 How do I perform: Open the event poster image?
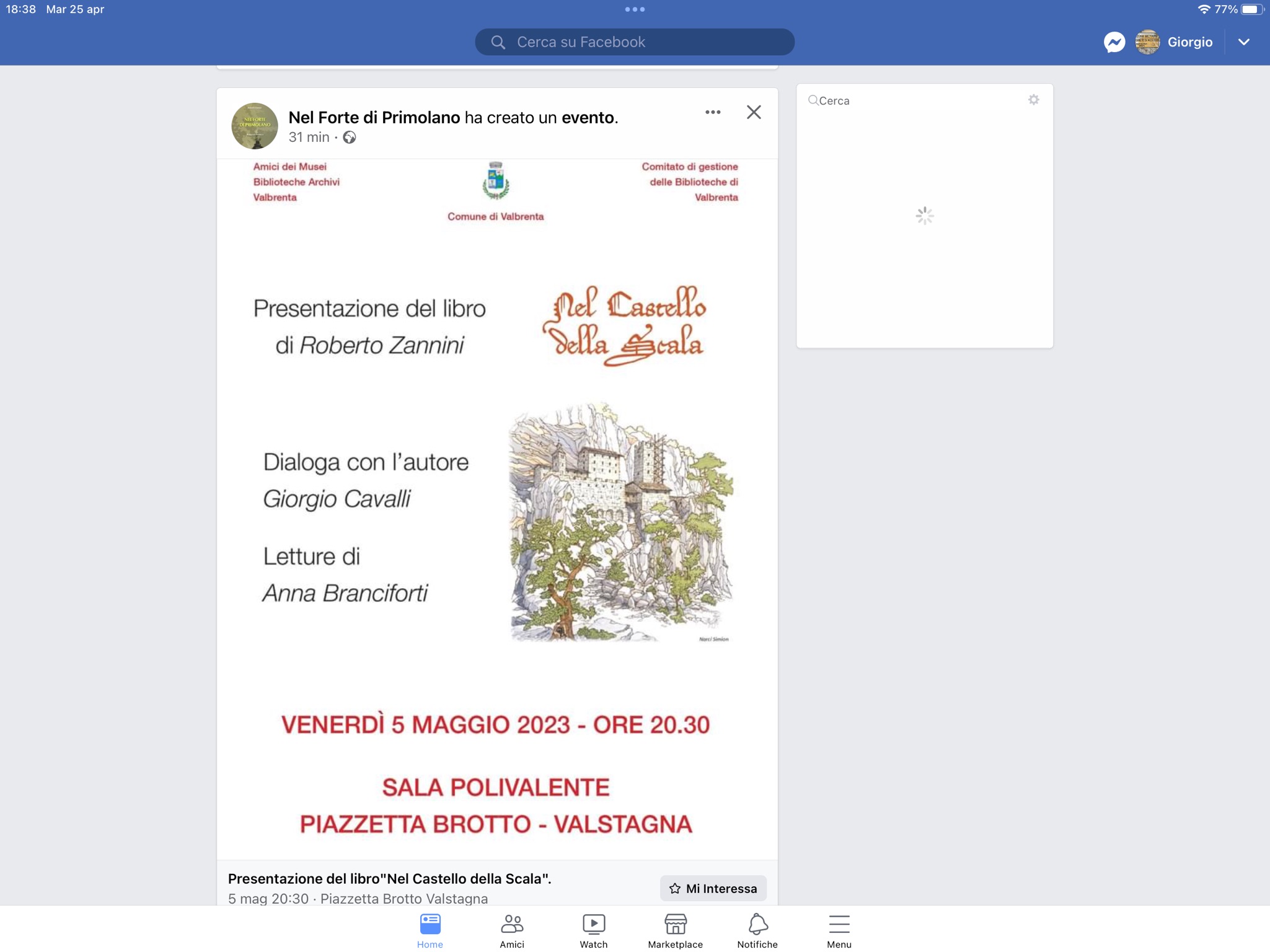click(497, 509)
